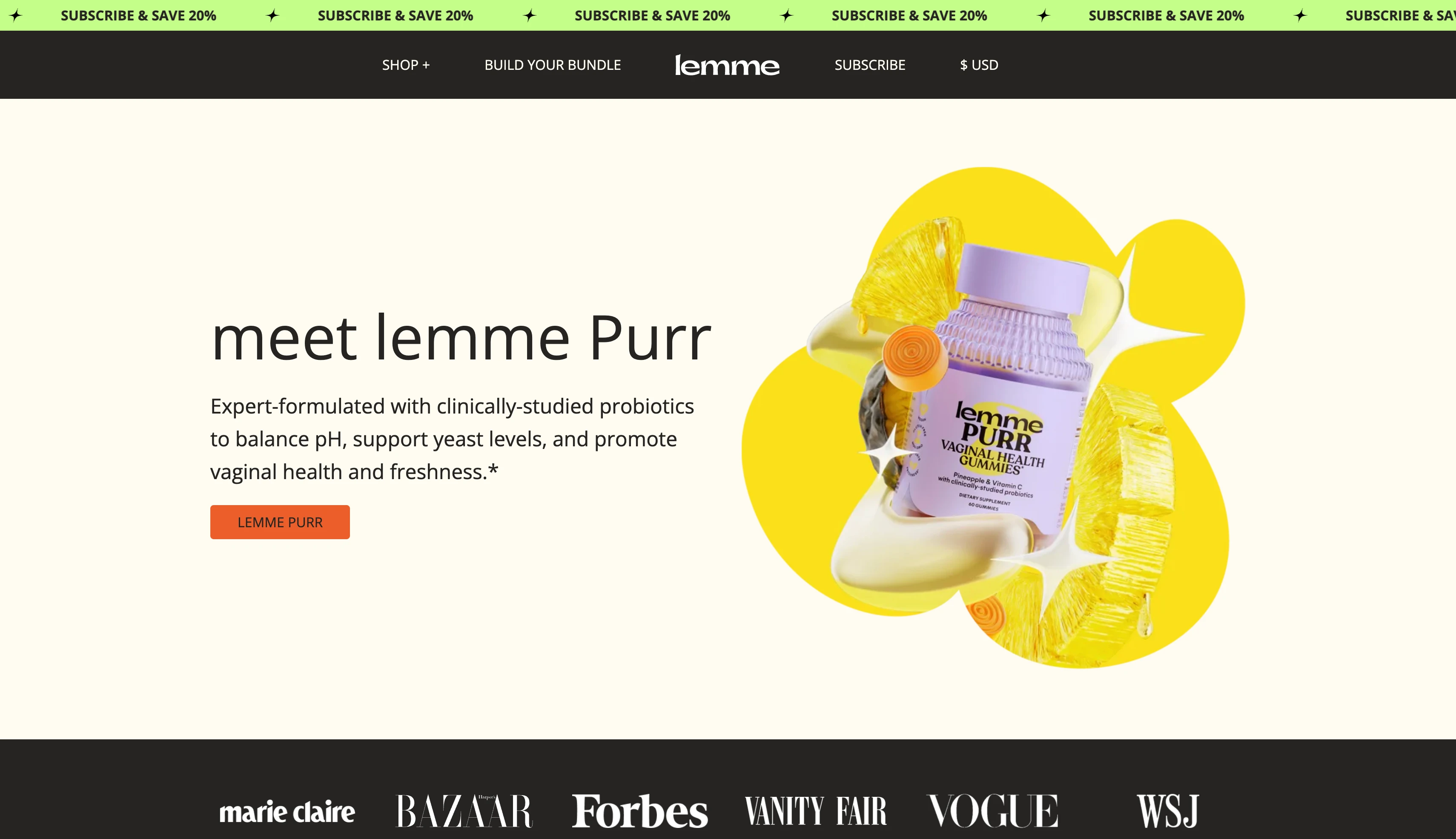Click the VOGUE logo

993,811
